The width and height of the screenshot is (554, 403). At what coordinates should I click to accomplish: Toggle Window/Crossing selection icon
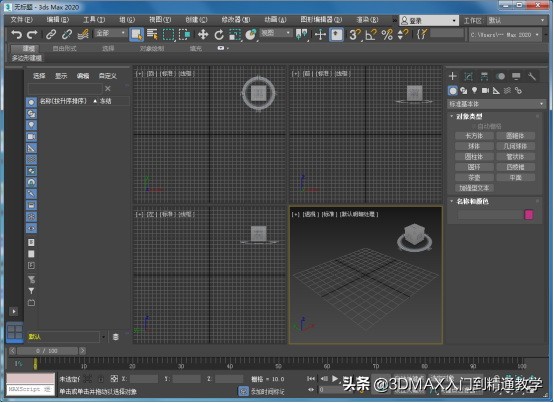pyautogui.click(x=184, y=34)
